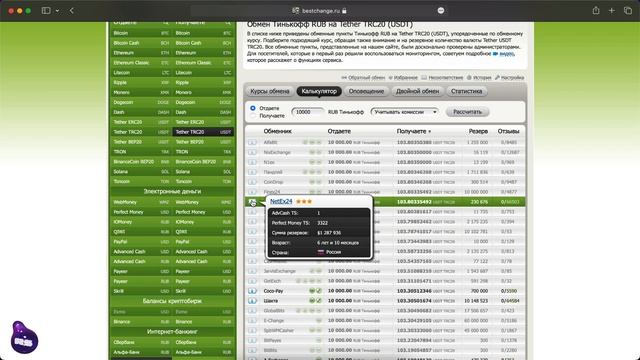This screenshot has width=640, height=360.
Task: Select the Отдаете radio button
Action: [x=253, y=108]
